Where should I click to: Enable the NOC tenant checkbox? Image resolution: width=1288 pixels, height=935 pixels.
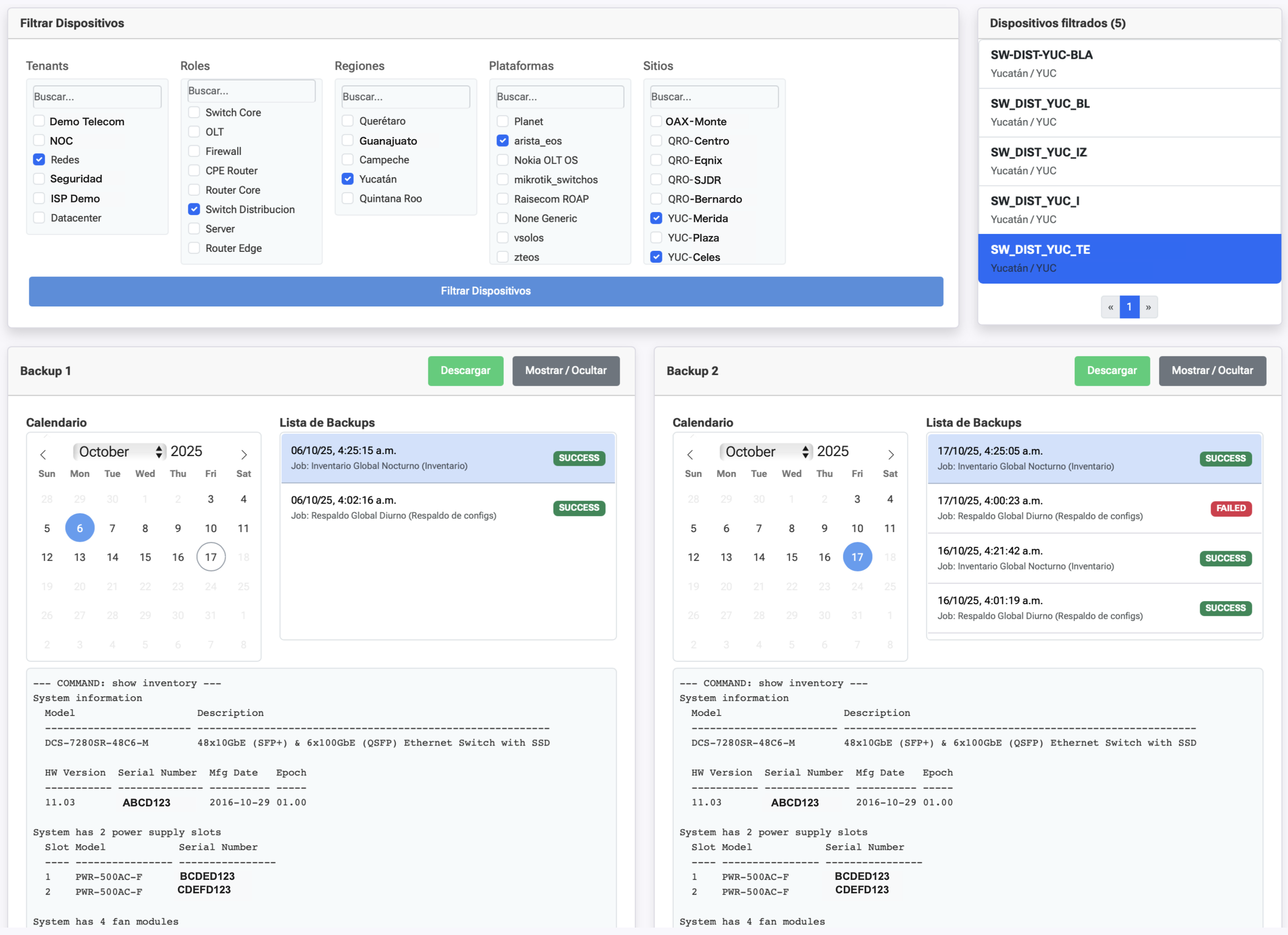39,140
